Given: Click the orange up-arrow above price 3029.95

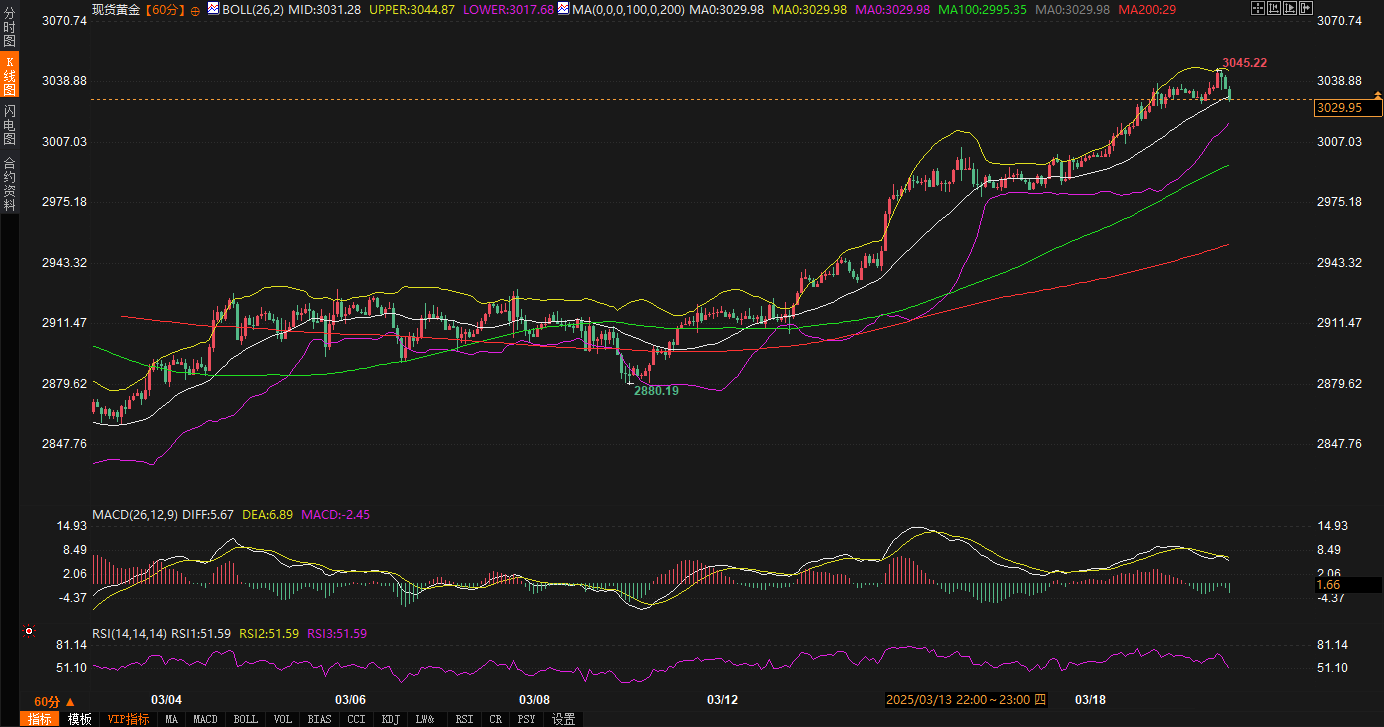Looking at the screenshot, I should click(1377, 94).
